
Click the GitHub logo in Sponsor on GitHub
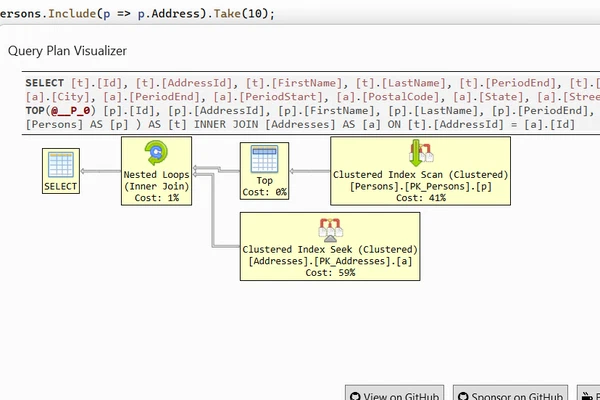tap(463, 396)
